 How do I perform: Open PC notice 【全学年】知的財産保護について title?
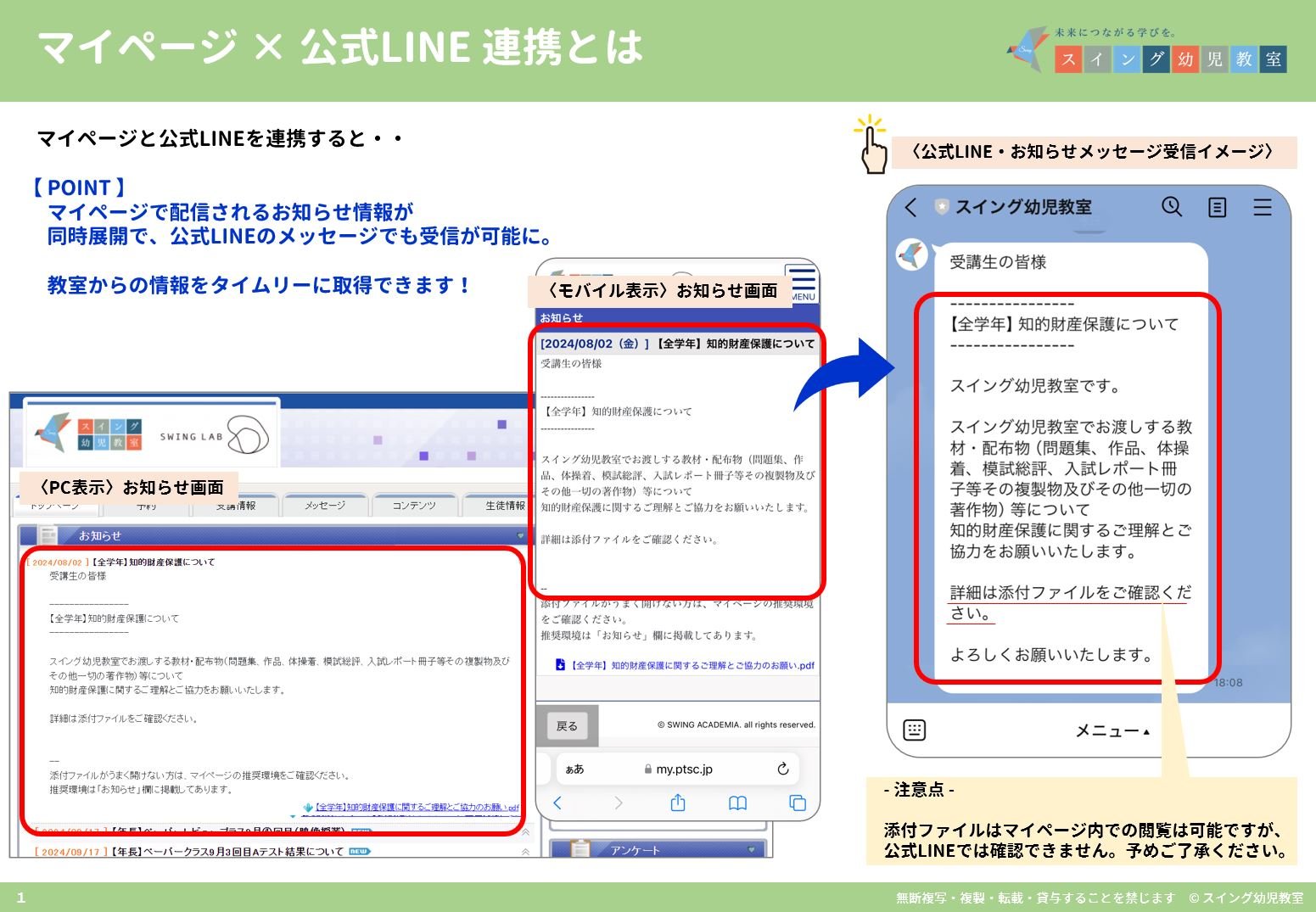(x=153, y=562)
